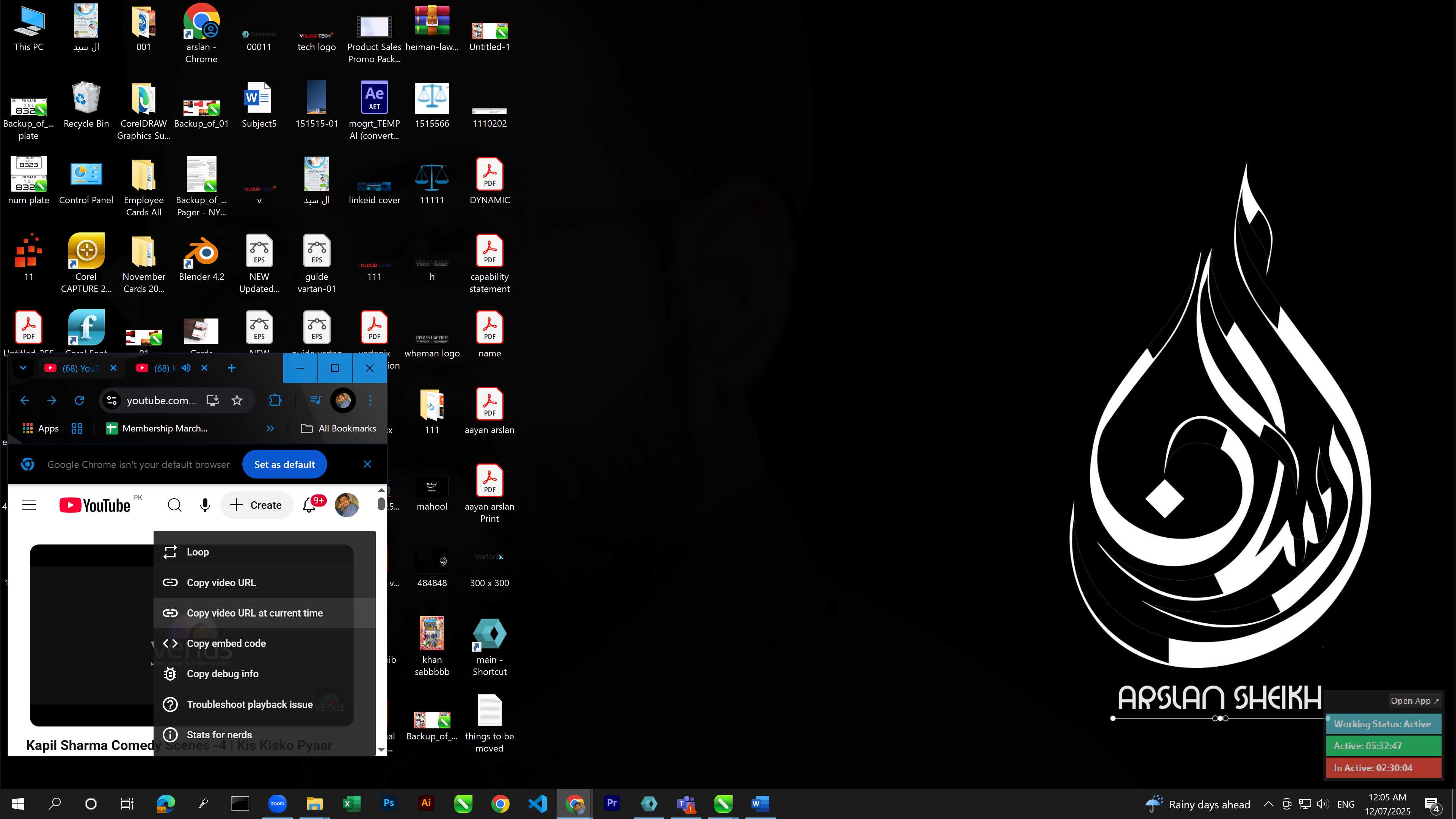Image resolution: width=1456 pixels, height=819 pixels.
Task: Click YouTube voice search microphone icon
Action: tap(205, 505)
